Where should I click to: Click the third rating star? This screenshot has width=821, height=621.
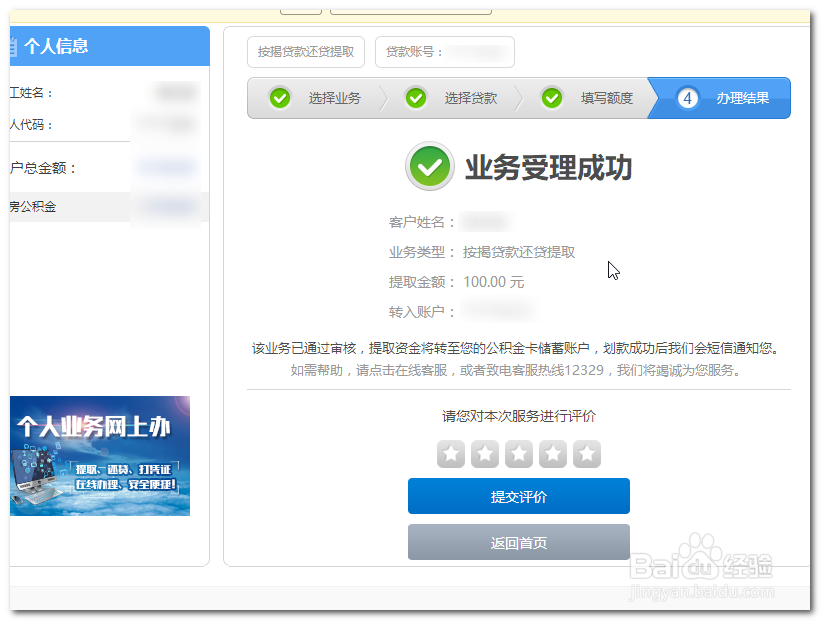pos(519,453)
